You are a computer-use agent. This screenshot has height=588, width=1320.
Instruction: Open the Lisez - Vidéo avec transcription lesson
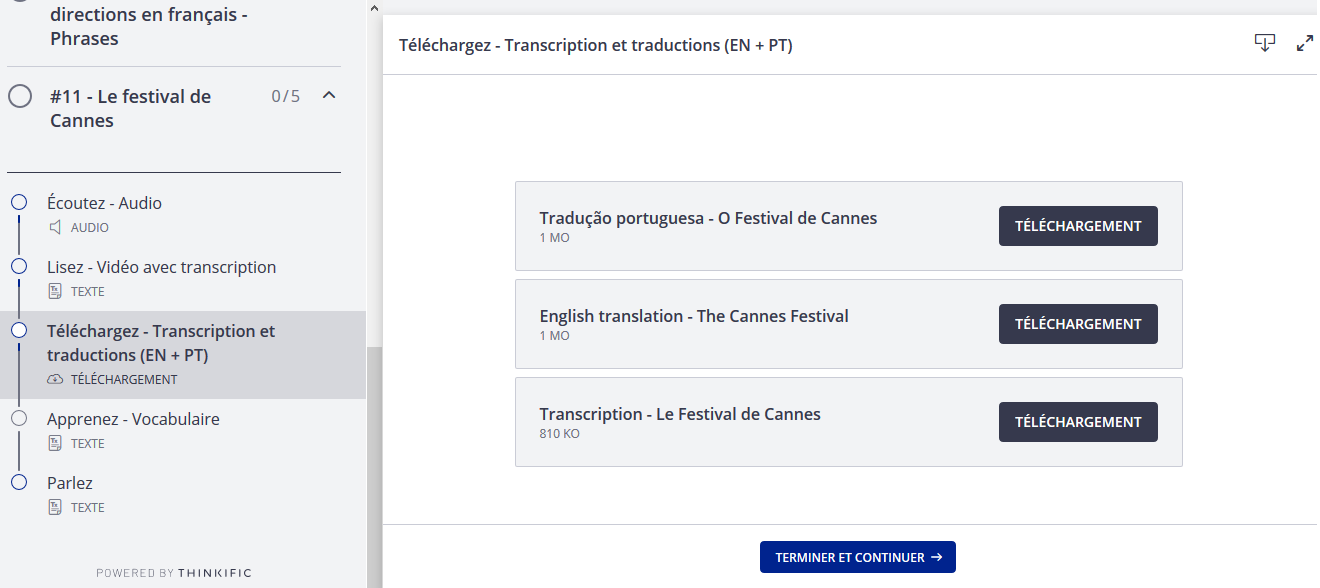click(161, 267)
